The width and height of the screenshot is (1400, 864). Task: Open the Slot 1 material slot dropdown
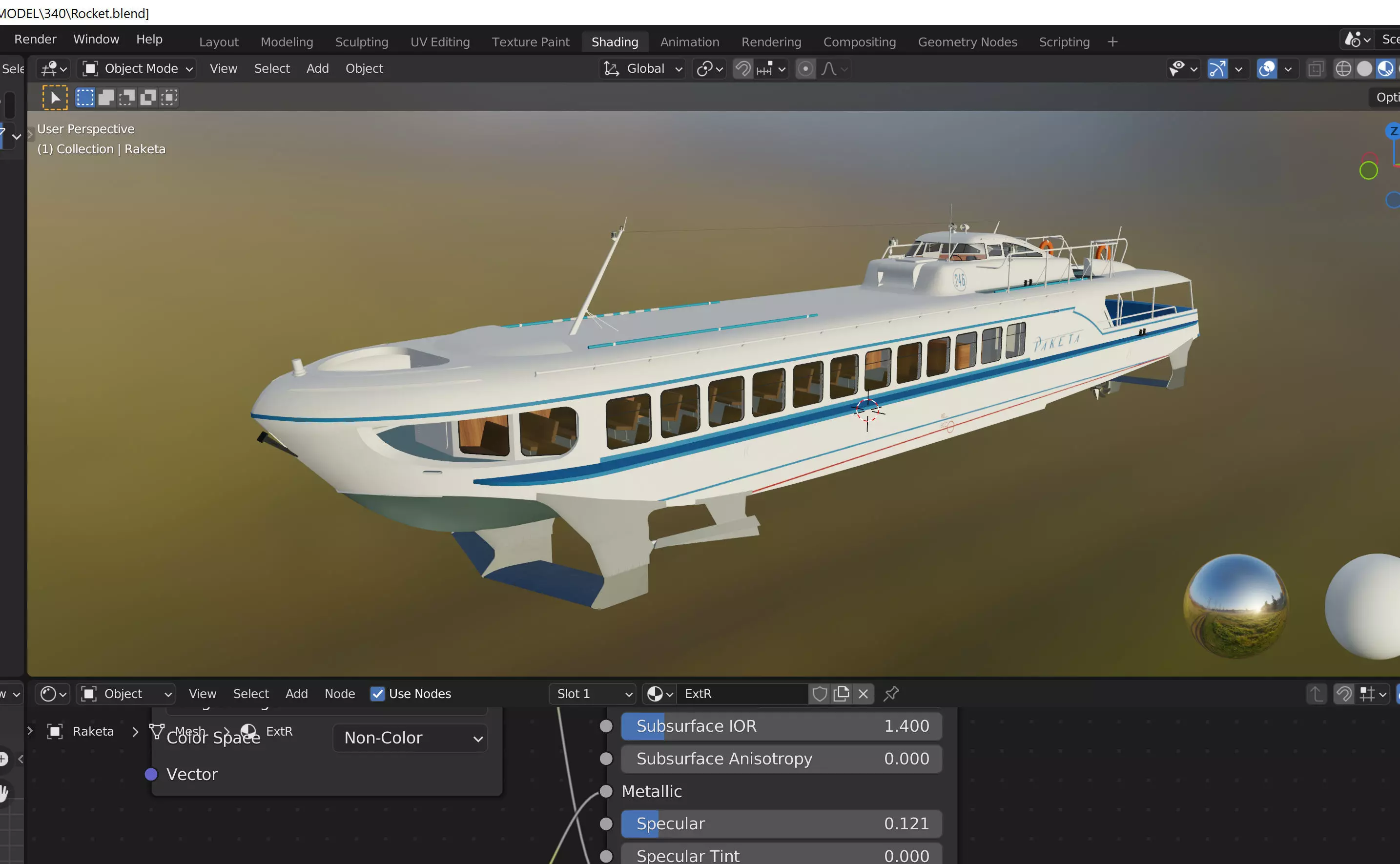point(593,694)
